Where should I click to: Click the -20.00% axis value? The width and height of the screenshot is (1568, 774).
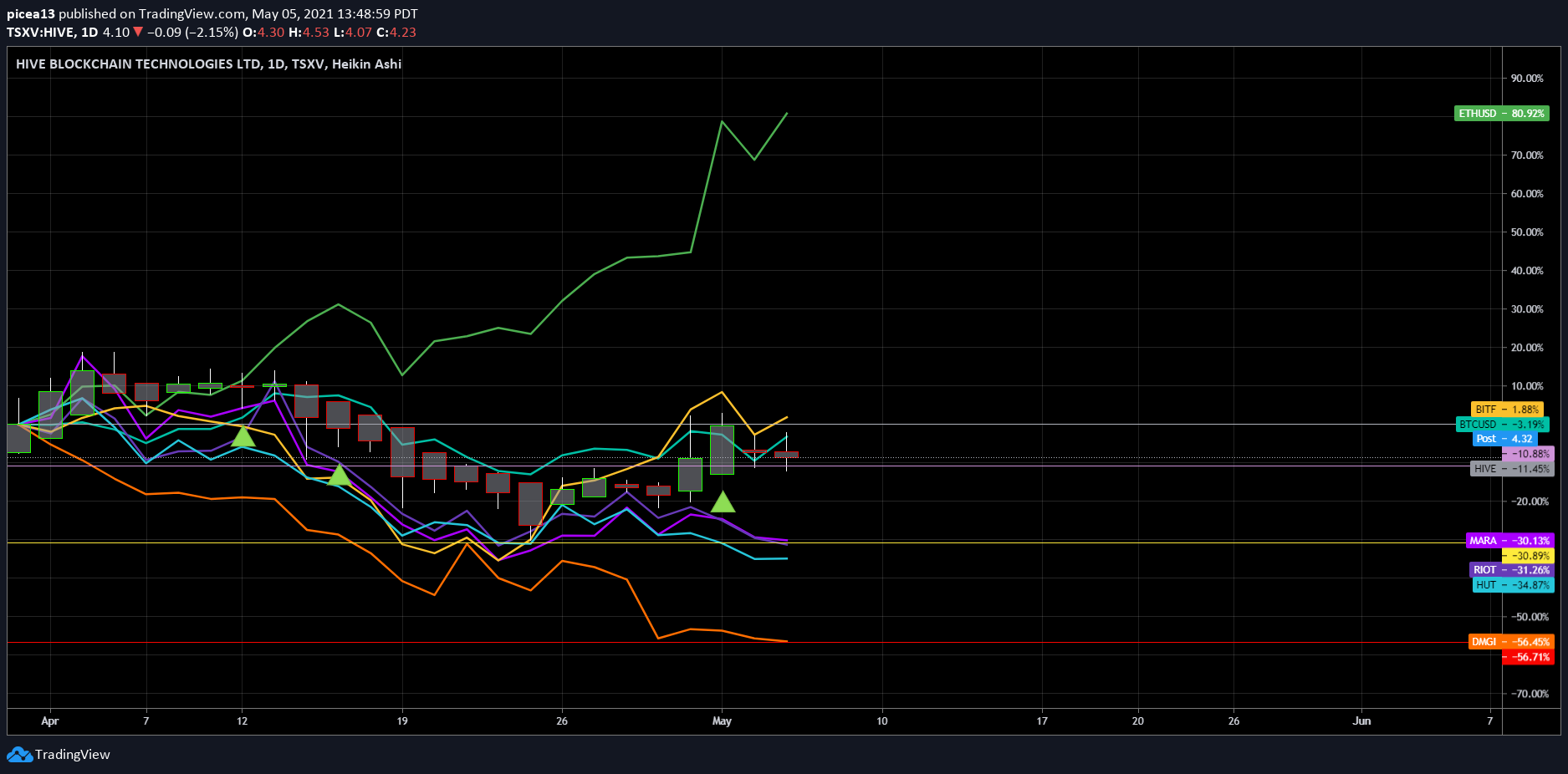click(1530, 502)
